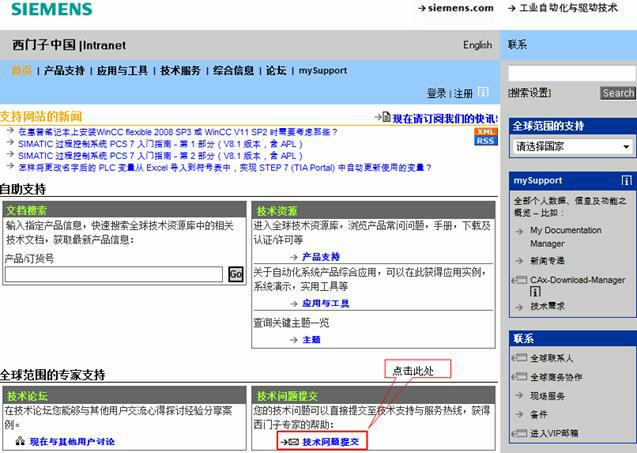Open 技术需求 in mySupport panel
This screenshot has height=453, width=637.
547,306
